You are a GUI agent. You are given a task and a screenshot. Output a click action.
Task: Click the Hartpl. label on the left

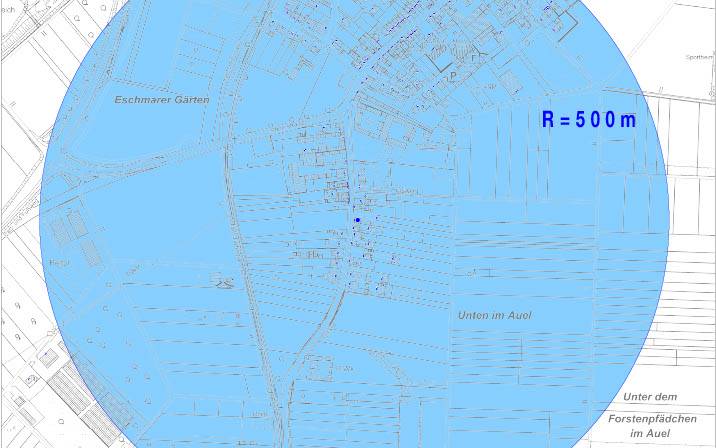56,263
